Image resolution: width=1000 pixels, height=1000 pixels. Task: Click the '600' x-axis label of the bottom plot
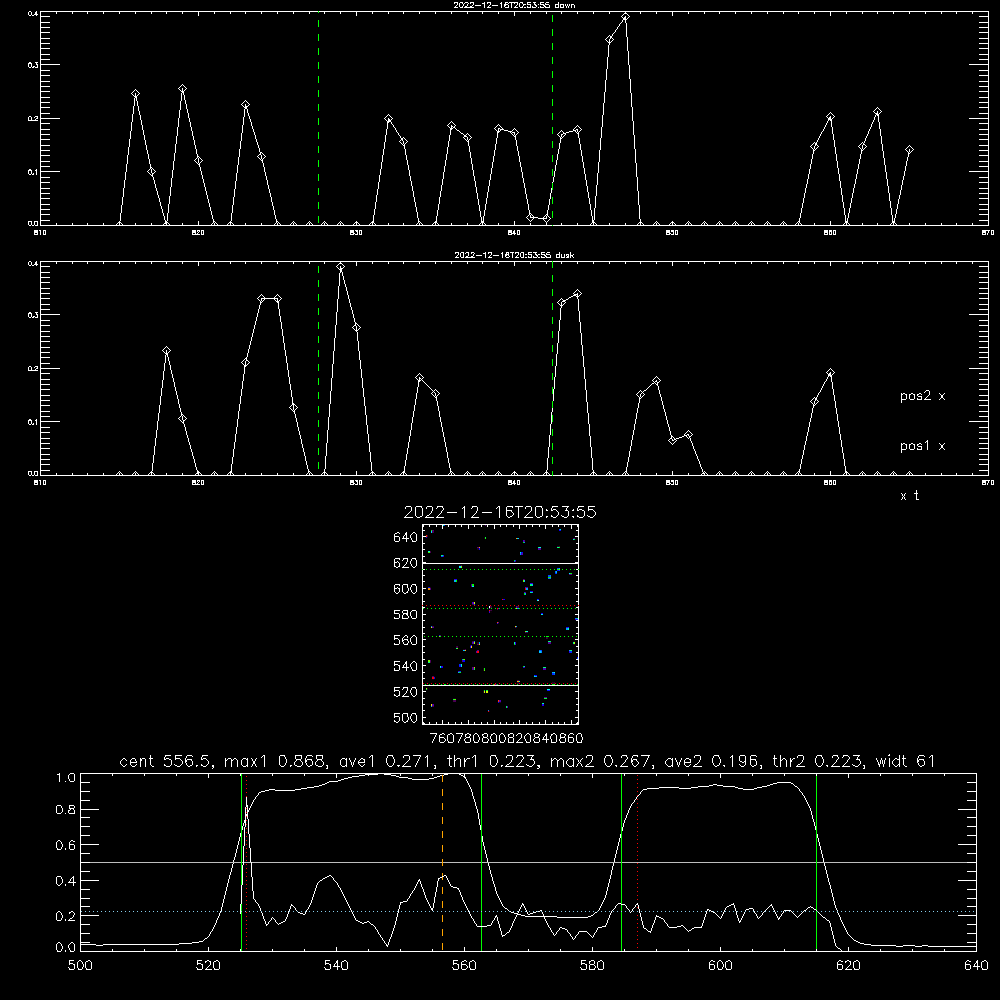[x=721, y=966]
